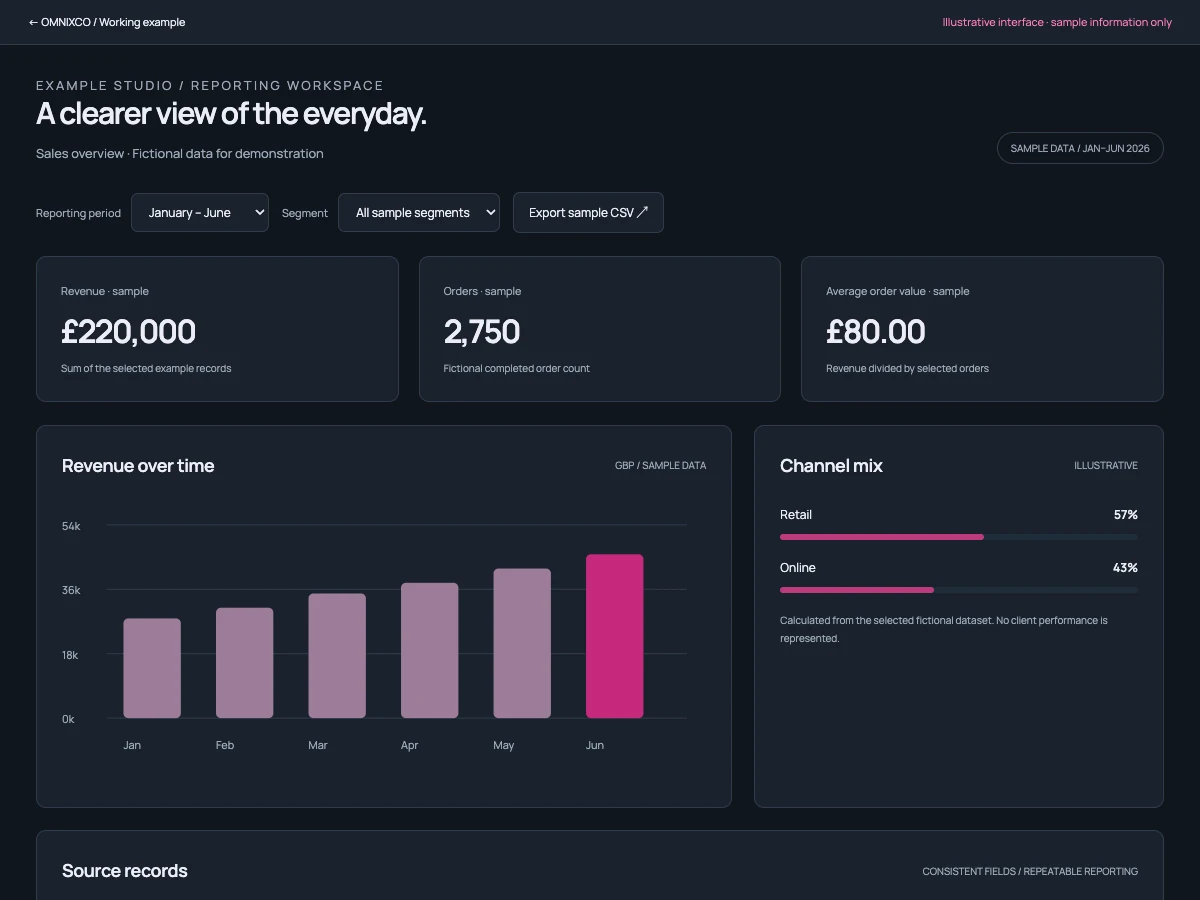
Task: Click the 18k axis label
Action: coord(71,655)
